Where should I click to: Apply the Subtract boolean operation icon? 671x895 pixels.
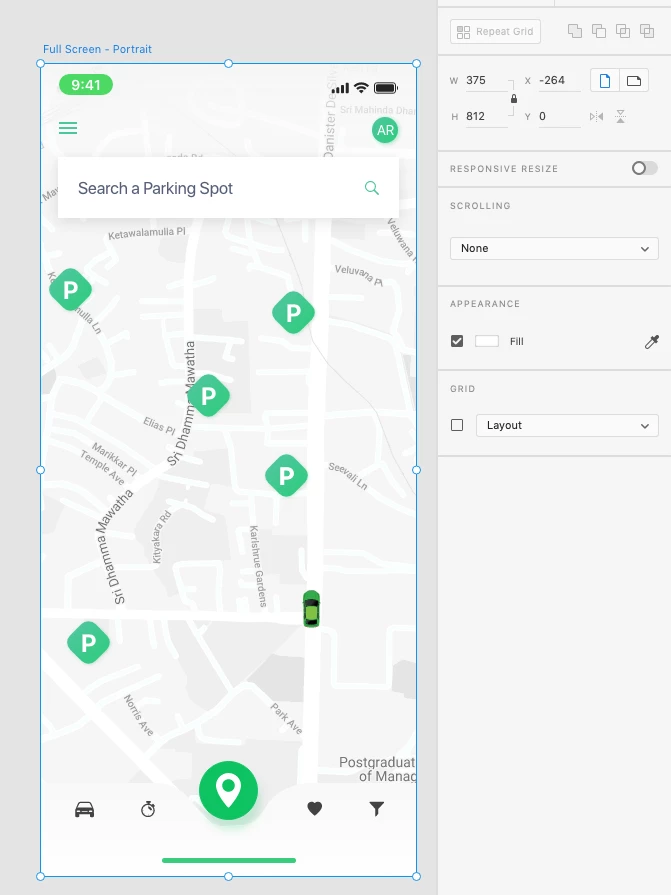pyautogui.click(x=599, y=31)
